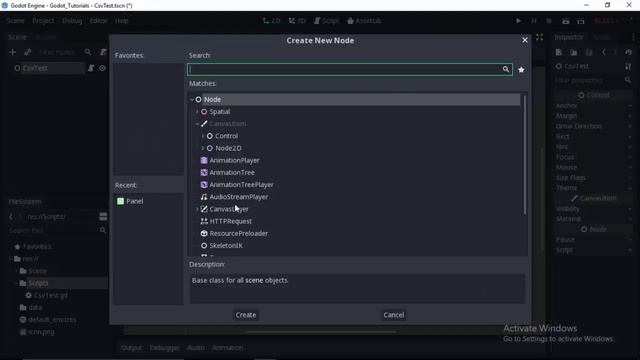Viewport: 640px width, 360px height.
Task: Select the AnimationTreePlayer node icon
Action: point(204,185)
